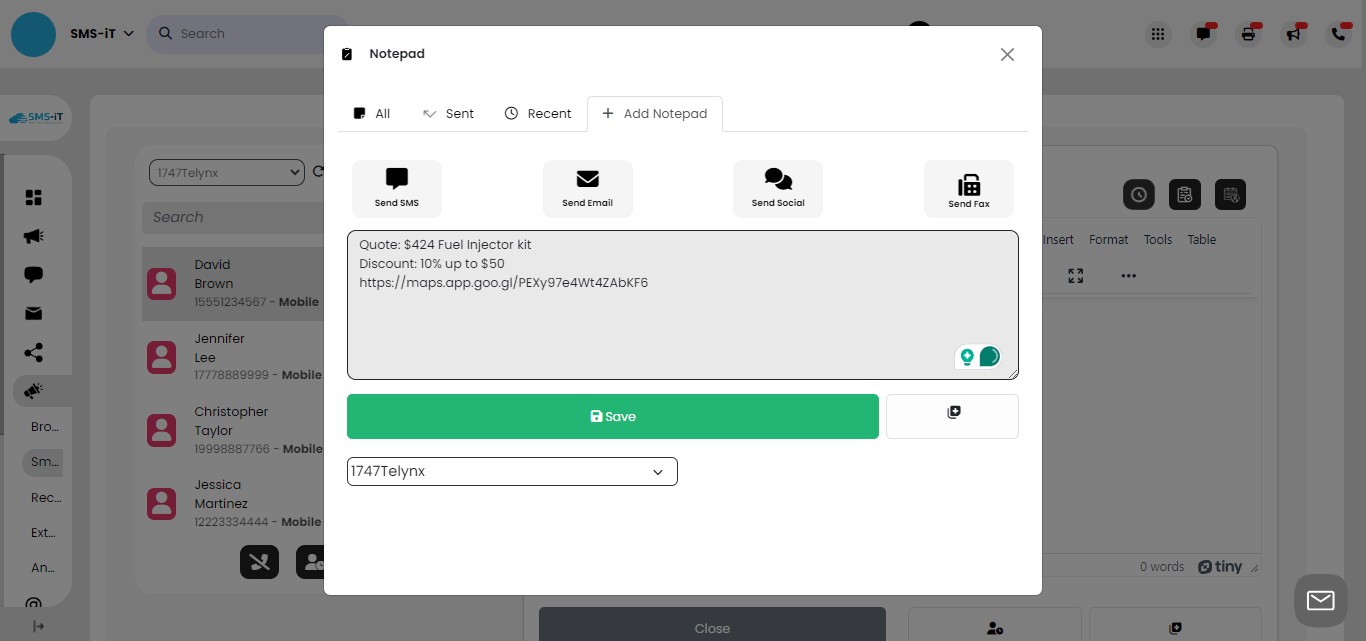Click the chat messages icon in the top bar
This screenshot has width=1366, height=641.
click(x=1202, y=33)
